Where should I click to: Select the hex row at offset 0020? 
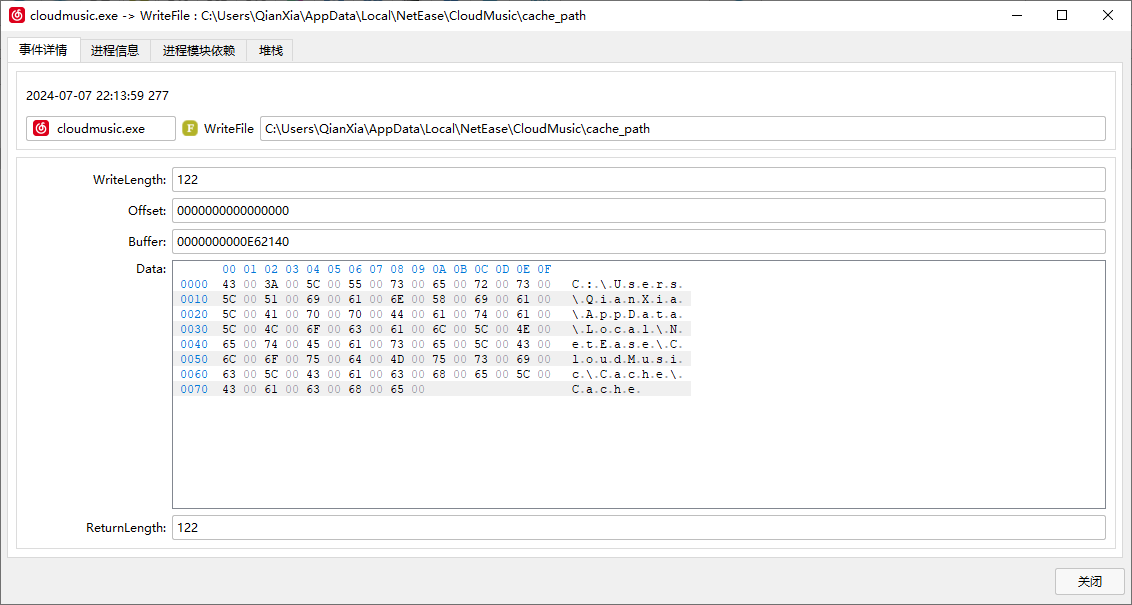(x=432, y=314)
